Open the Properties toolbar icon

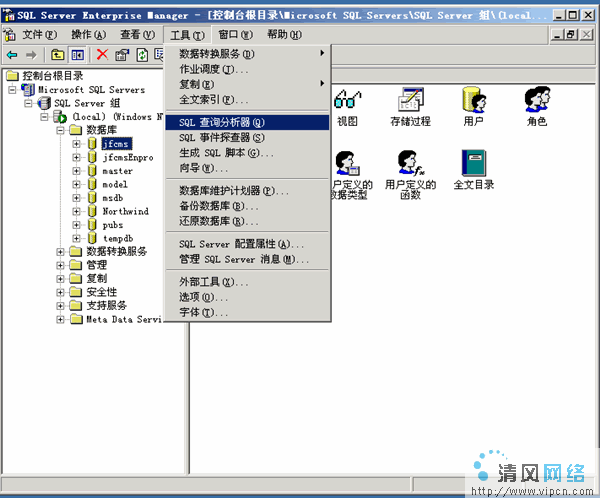(x=122, y=55)
